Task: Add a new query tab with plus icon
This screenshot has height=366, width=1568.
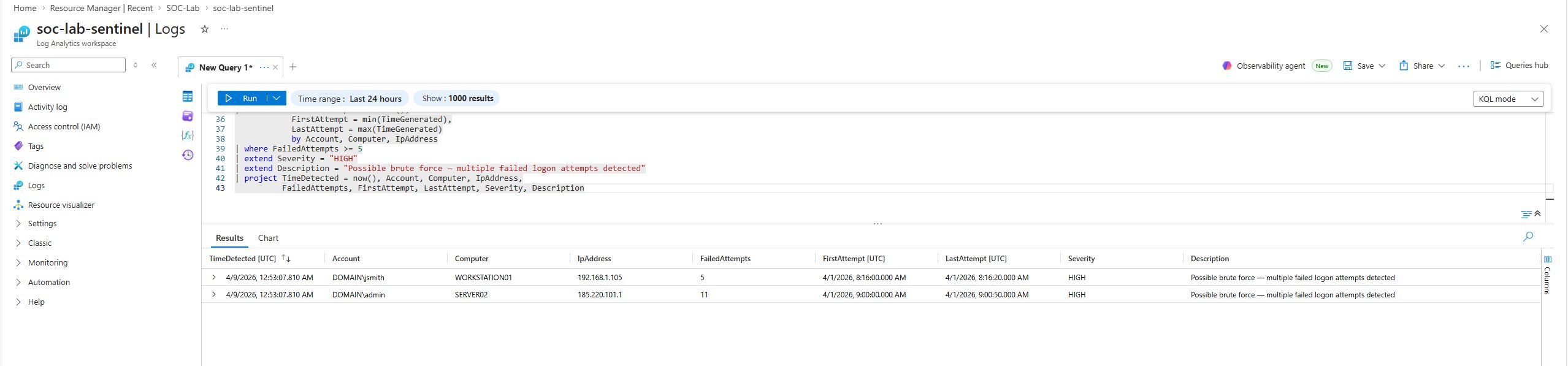Action: coord(293,67)
